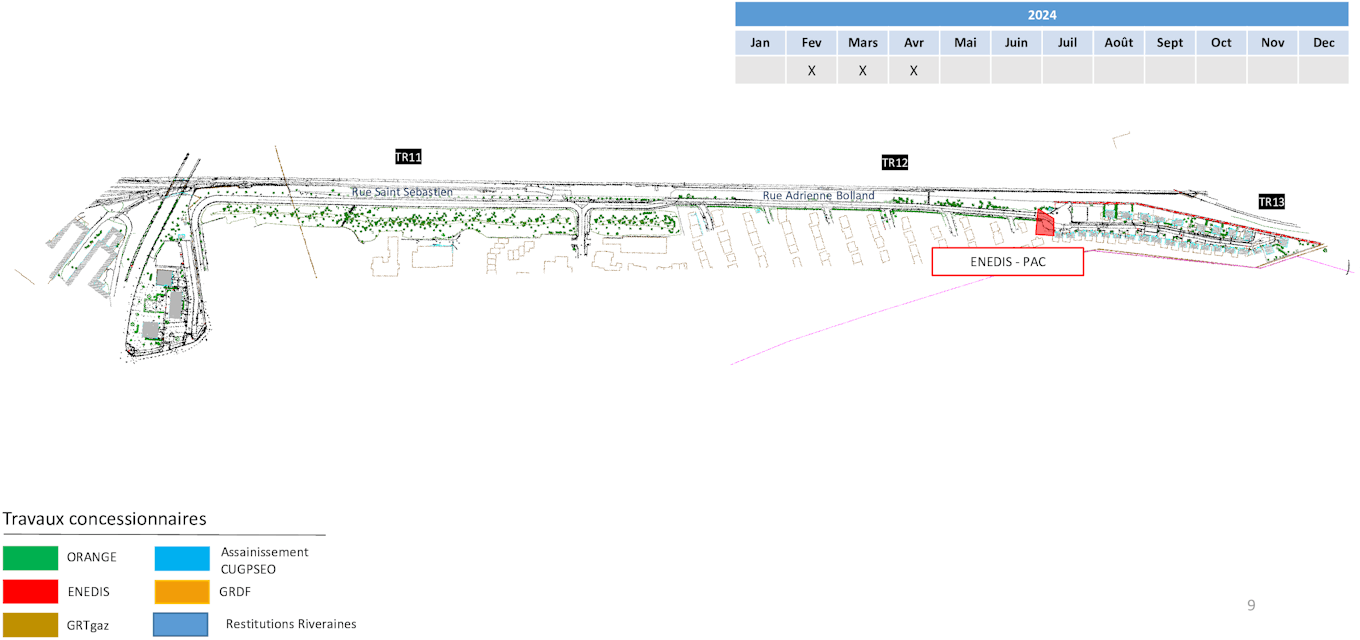Select the X mark under Mars
Viewport: 1360px width, 640px height.
tap(863, 71)
